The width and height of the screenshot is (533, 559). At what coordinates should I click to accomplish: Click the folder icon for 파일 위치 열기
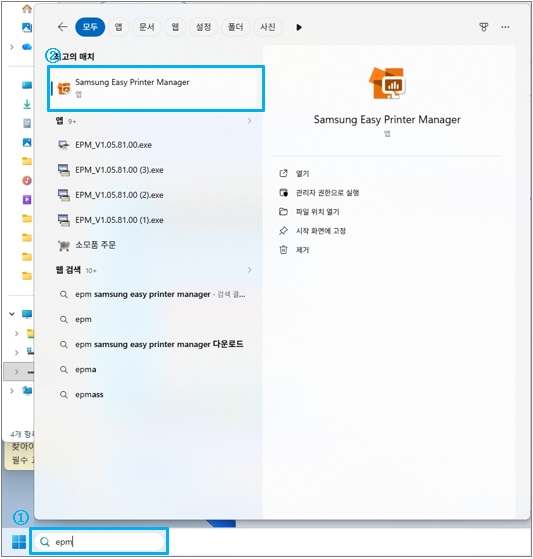pyautogui.click(x=283, y=212)
